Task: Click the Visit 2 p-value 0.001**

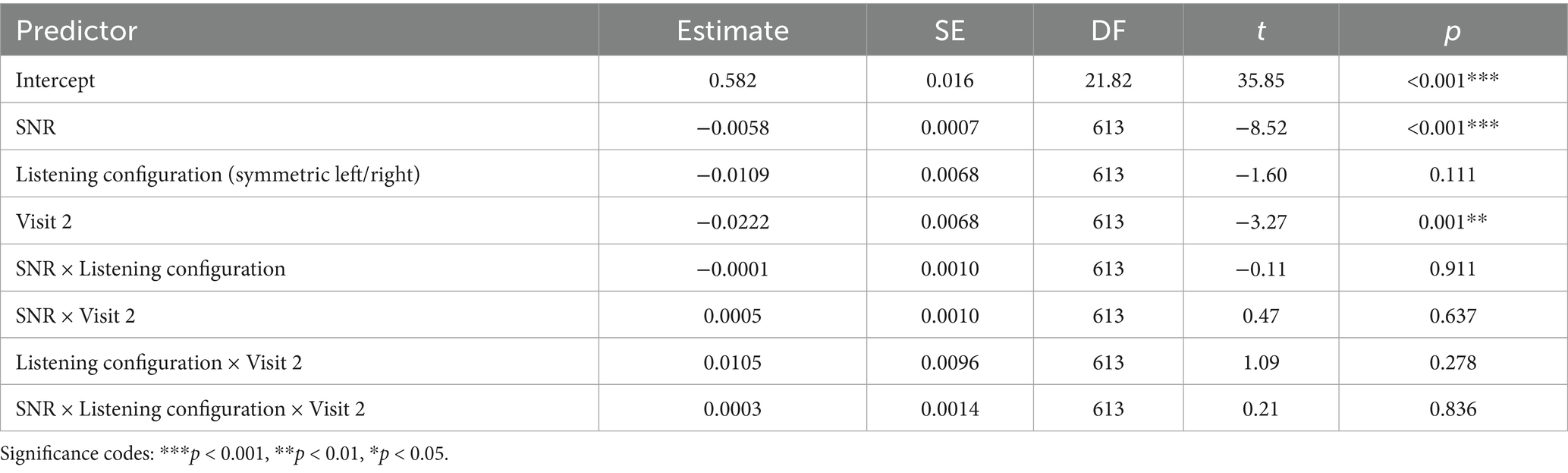Action: click(x=1452, y=222)
